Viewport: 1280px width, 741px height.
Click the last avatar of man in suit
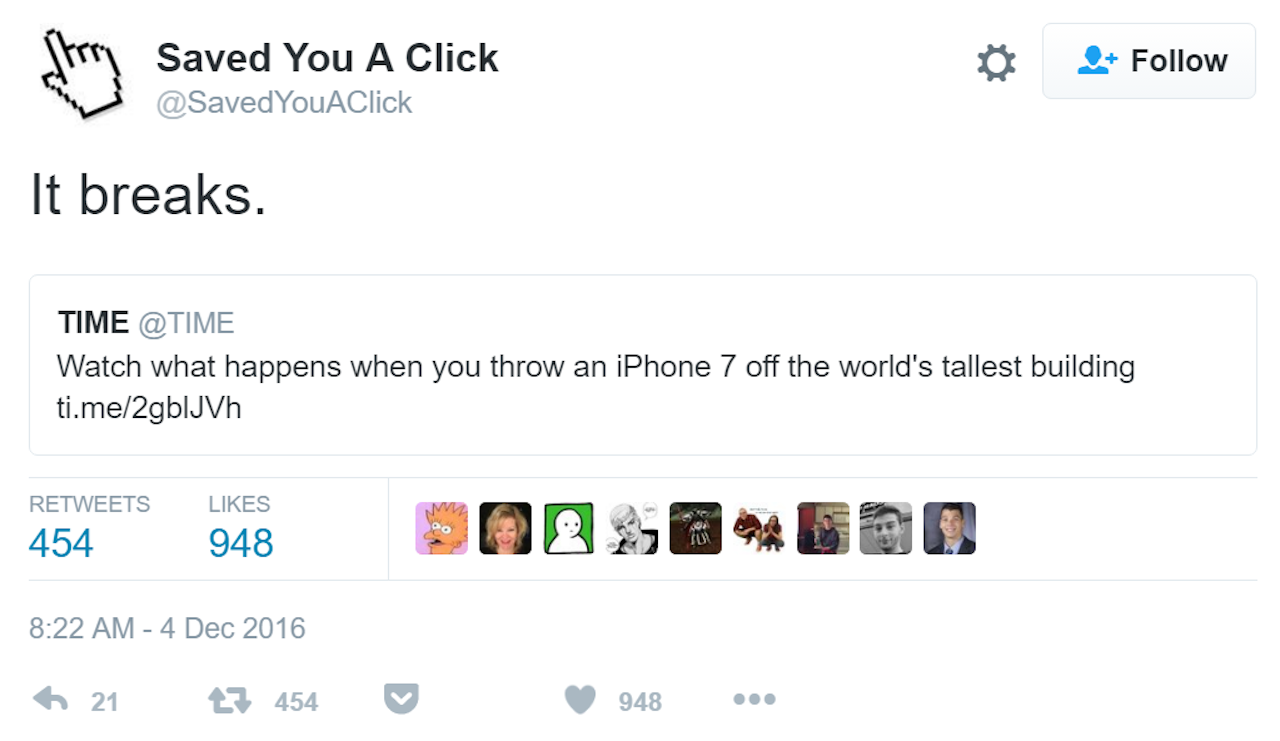tap(949, 528)
